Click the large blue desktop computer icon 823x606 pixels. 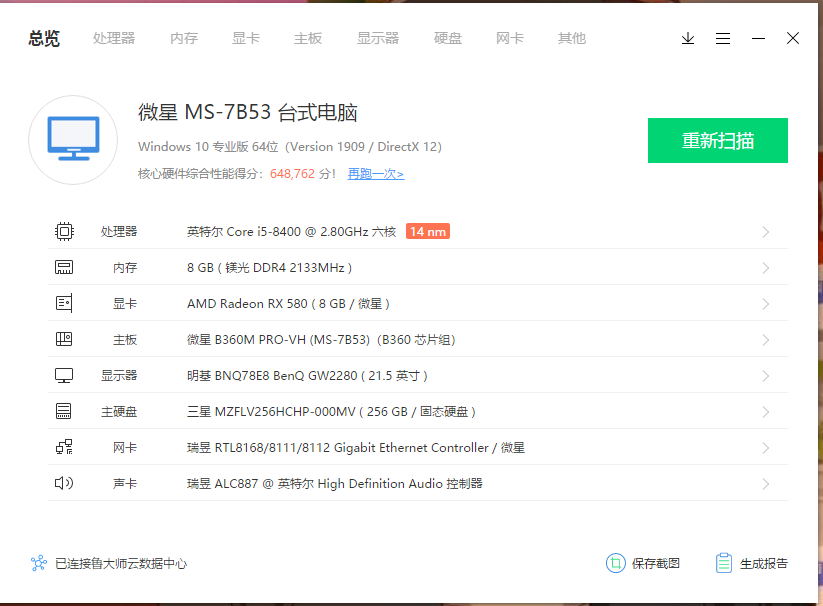73,139
